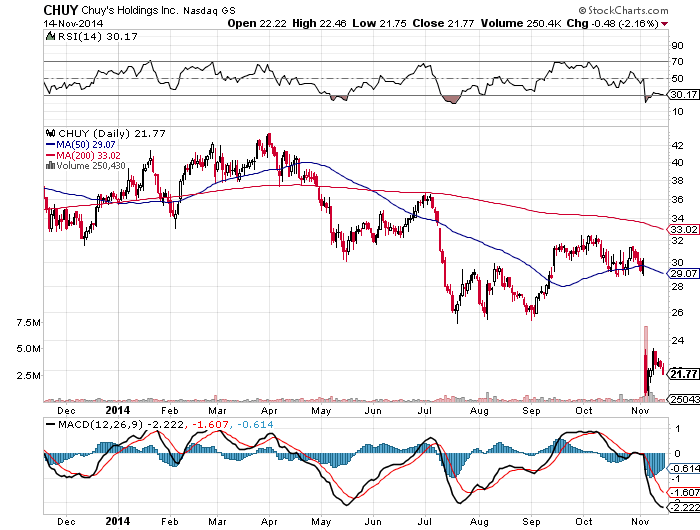
Task: Click the -2.222 MACD axis value tag
Action: coord(683,507)
